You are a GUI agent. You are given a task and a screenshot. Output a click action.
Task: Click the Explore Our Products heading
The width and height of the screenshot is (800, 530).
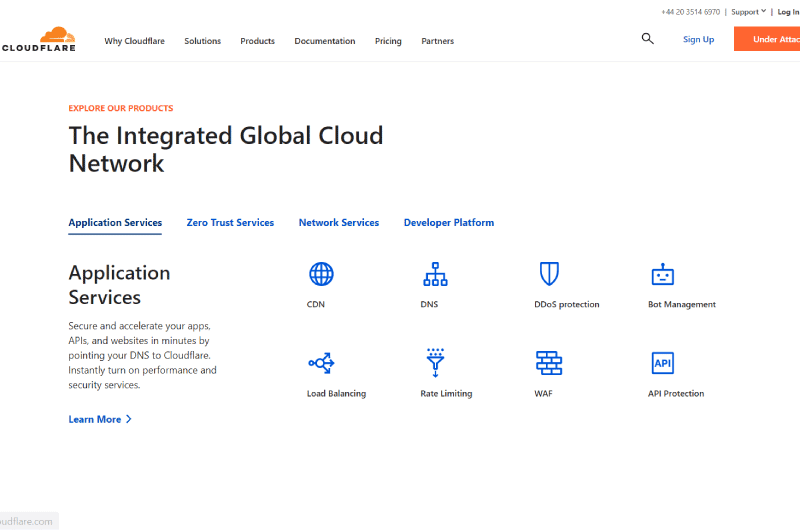click(x=121, y=108)
